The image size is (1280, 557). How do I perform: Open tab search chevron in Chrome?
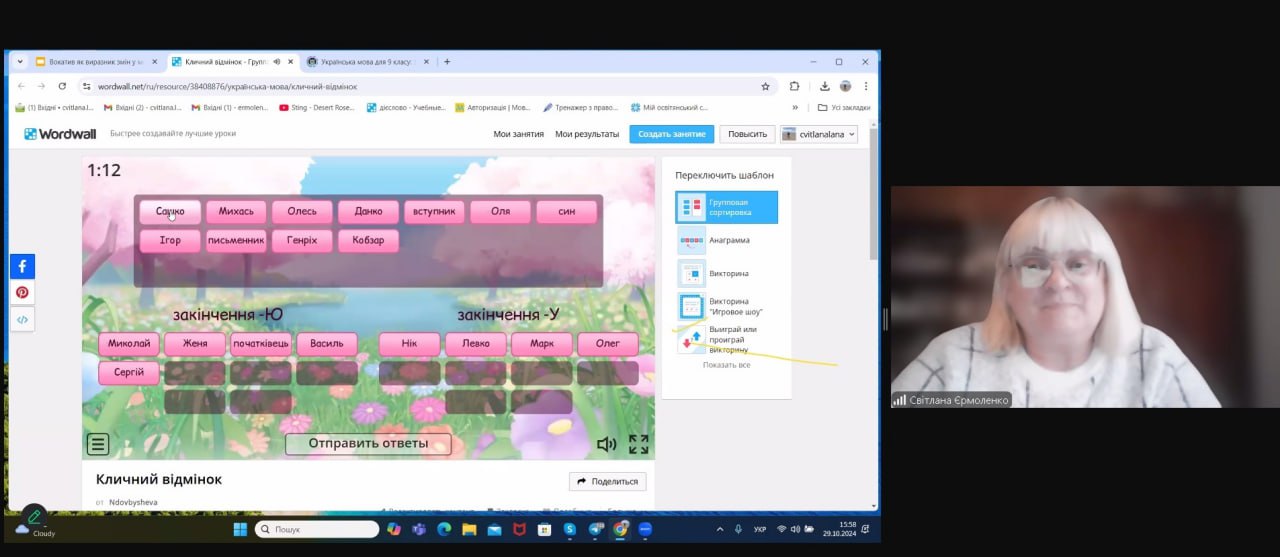tap(20, 61)
